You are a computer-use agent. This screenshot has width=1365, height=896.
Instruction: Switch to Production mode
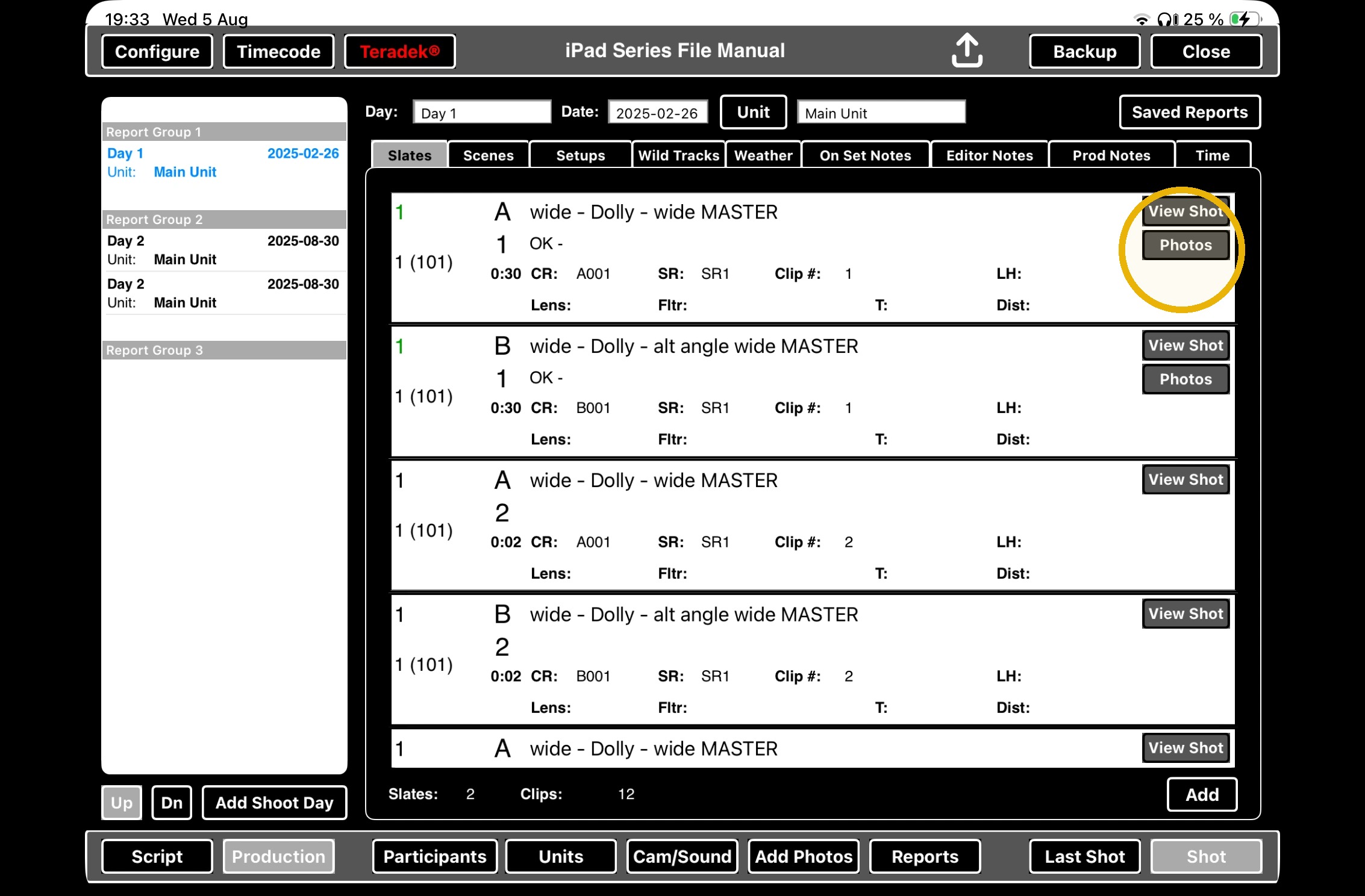[278, 856]
